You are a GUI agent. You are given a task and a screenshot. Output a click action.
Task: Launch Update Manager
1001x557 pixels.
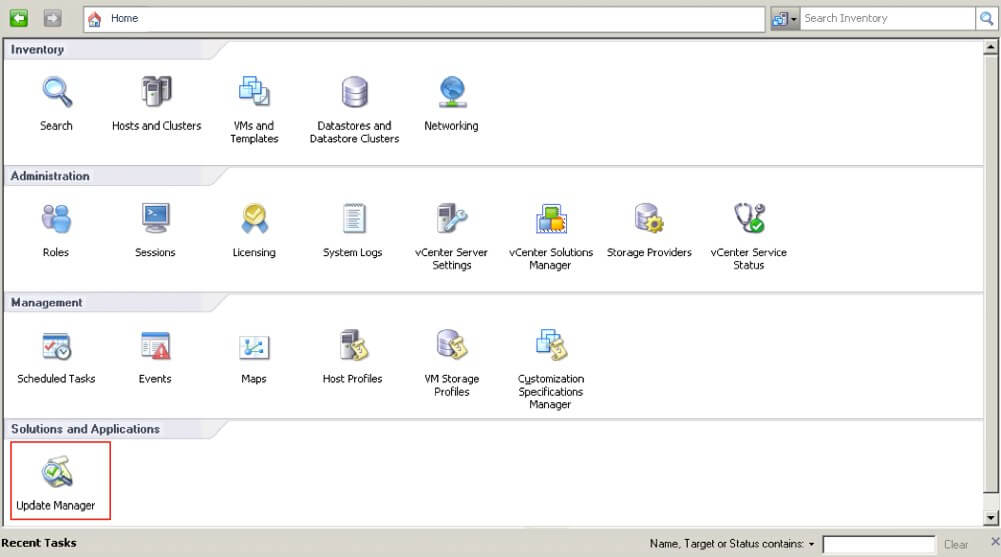click(x=57, y=472)
